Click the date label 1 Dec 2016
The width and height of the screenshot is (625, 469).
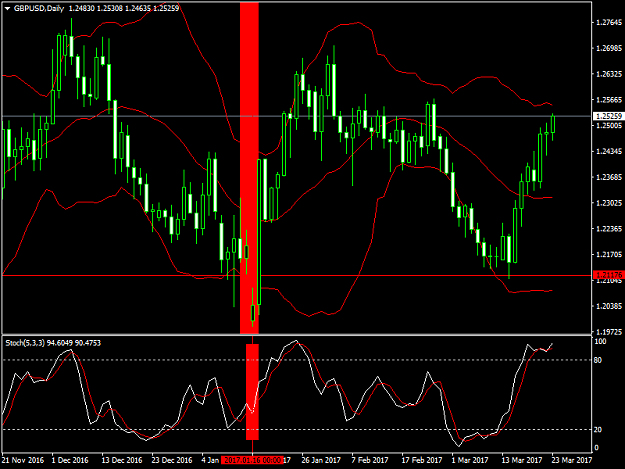(70, 460)
